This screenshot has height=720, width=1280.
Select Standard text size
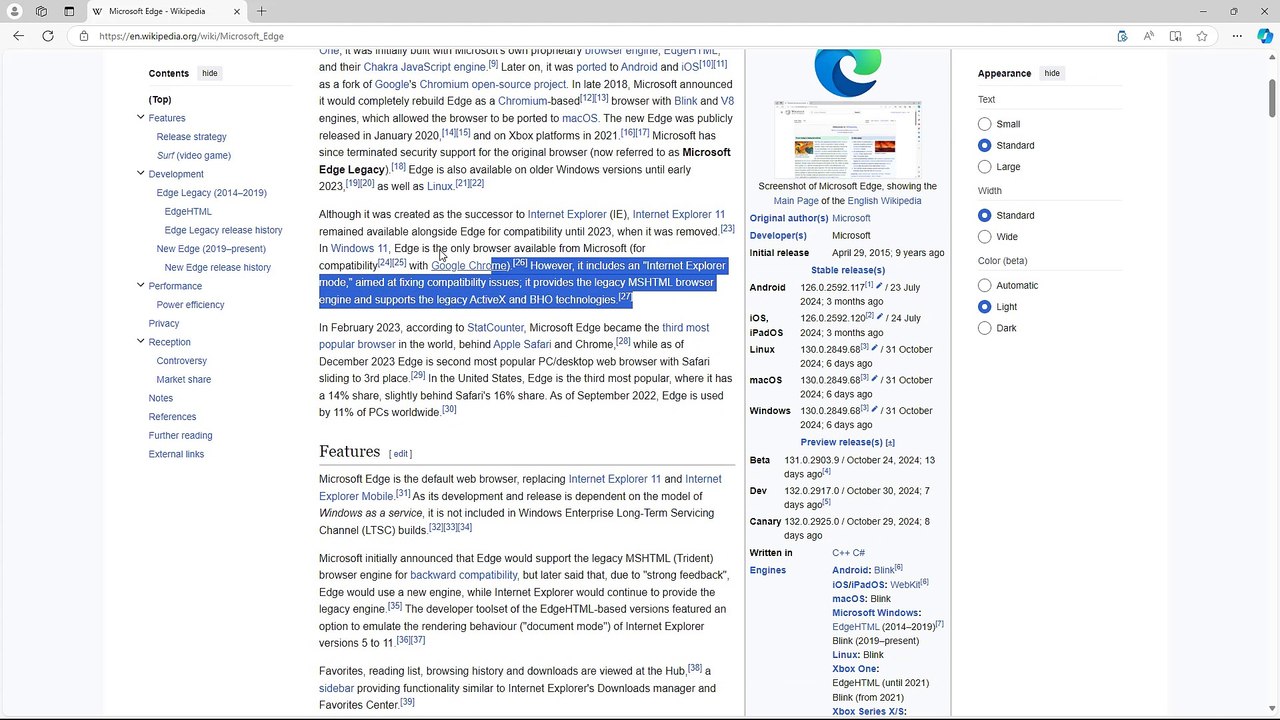pos(985,145)
